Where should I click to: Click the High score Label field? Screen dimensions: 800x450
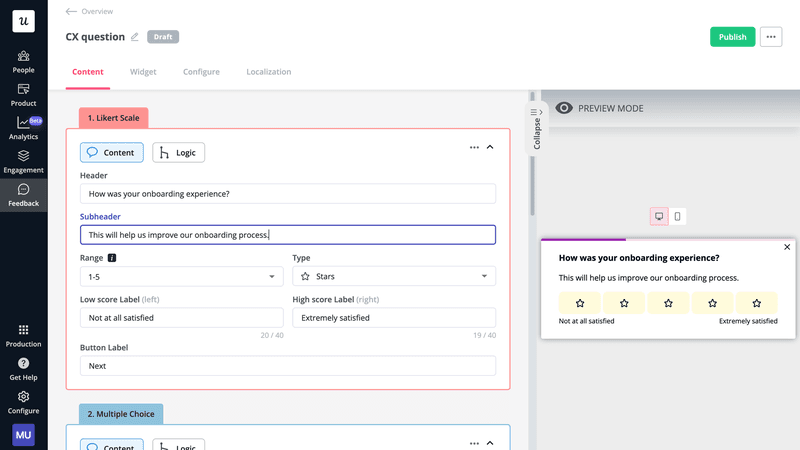tap(394, 318)
